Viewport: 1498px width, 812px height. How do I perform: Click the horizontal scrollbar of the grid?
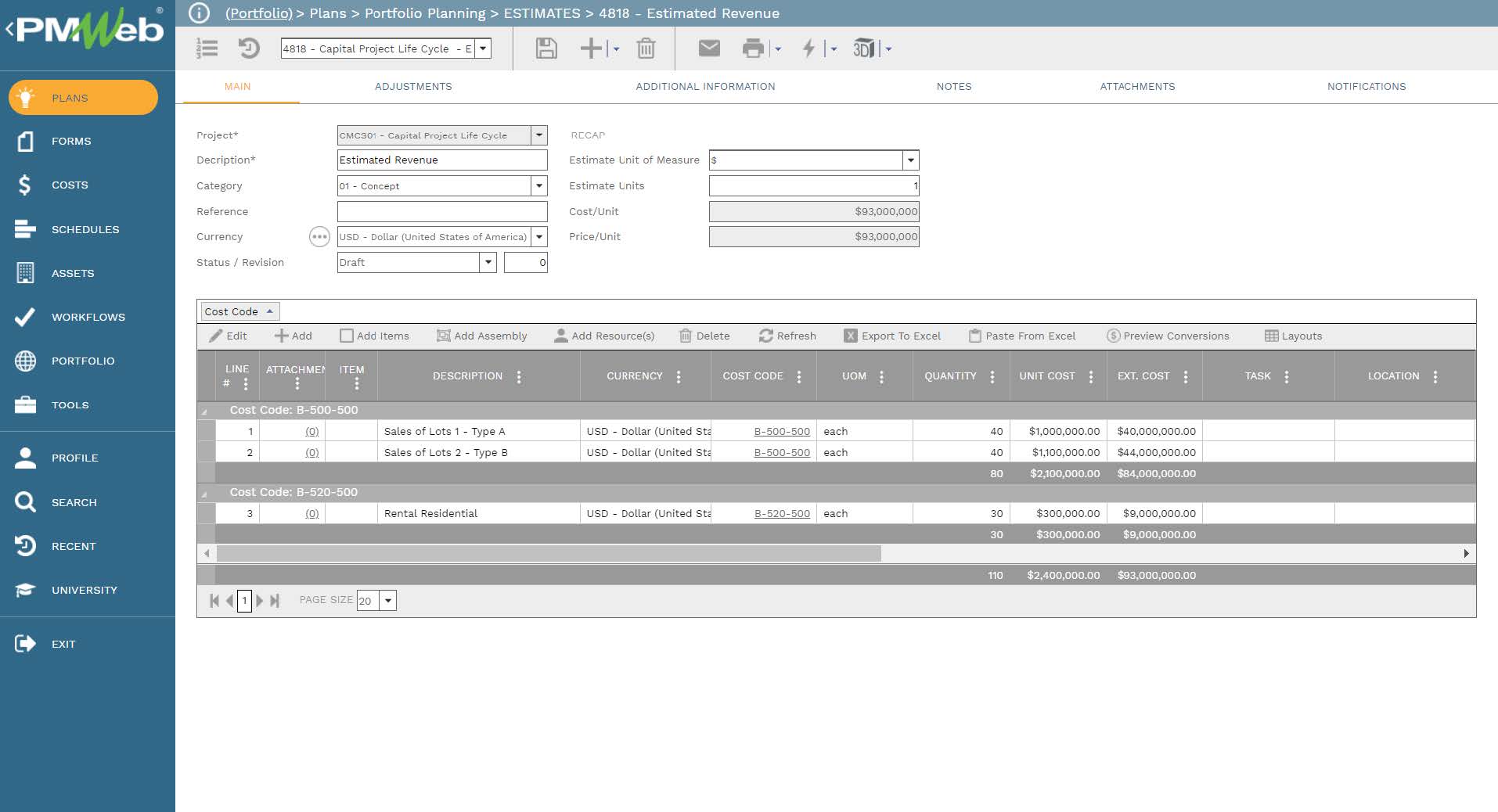548,554
